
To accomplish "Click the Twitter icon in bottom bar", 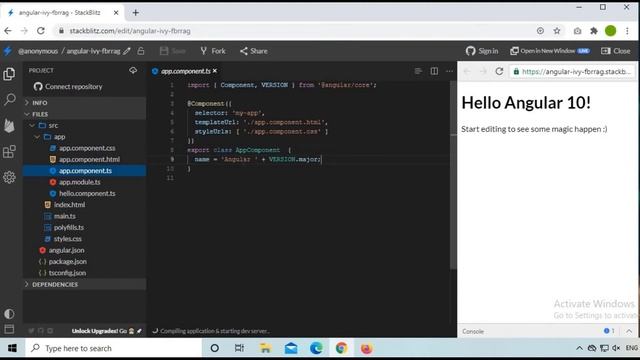I will coord(31,331).
